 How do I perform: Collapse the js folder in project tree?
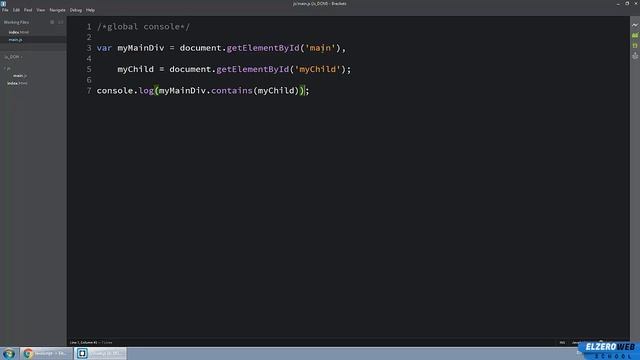(x=8, y=68)
